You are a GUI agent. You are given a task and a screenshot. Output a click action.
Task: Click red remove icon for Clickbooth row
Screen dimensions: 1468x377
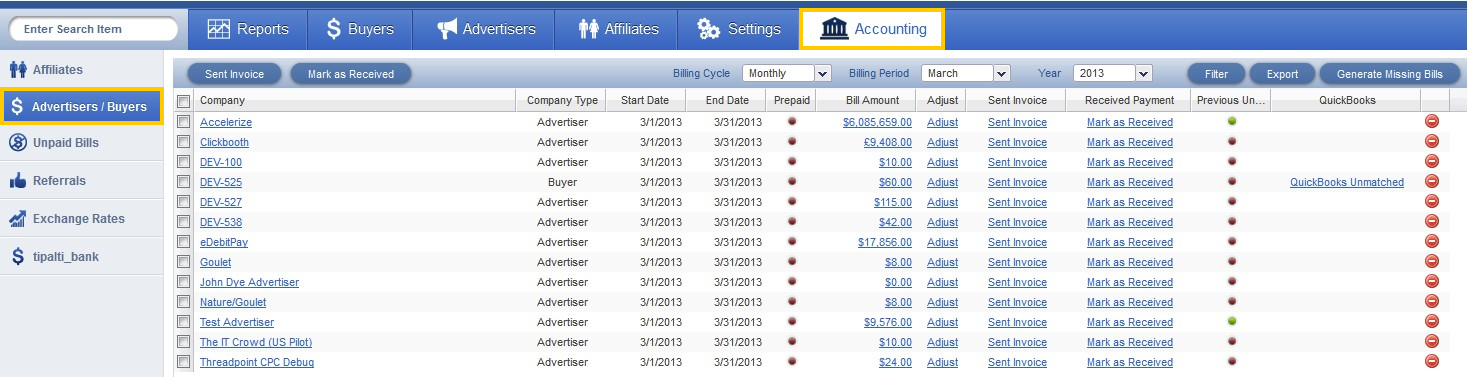1431,142
